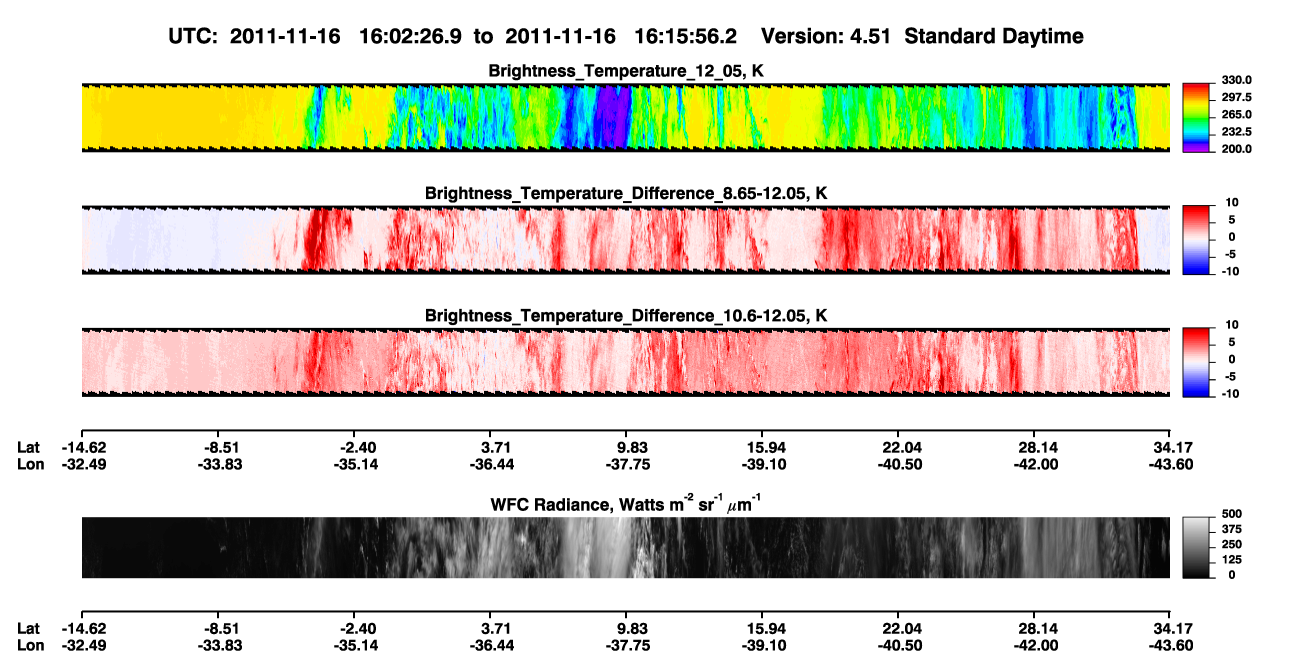Screen dimensions: 1300x667
Task: Click longitude -33.83 under the WFC Radiance panel
Action: (219, 646)
